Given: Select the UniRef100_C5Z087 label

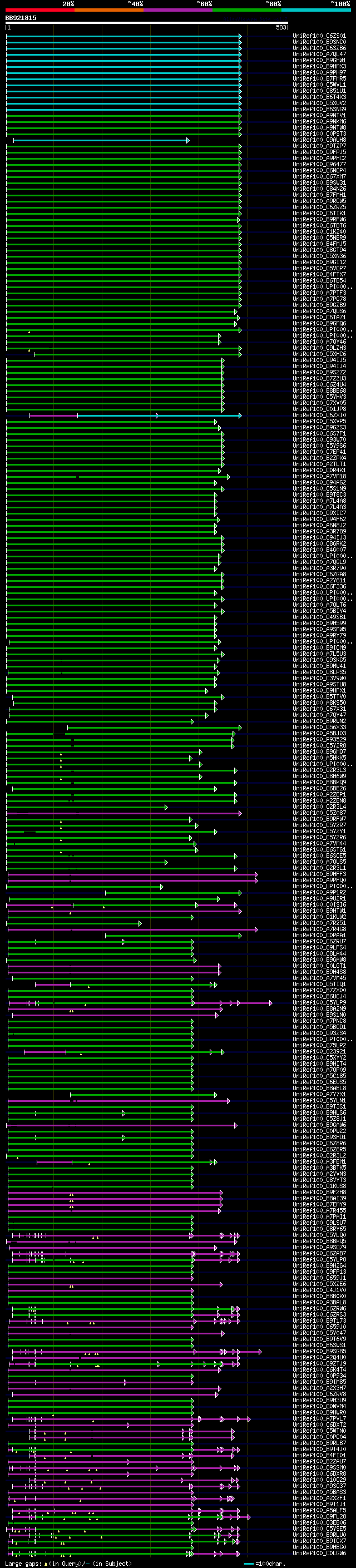Looking at the screenshot, I should click(319, 813).
